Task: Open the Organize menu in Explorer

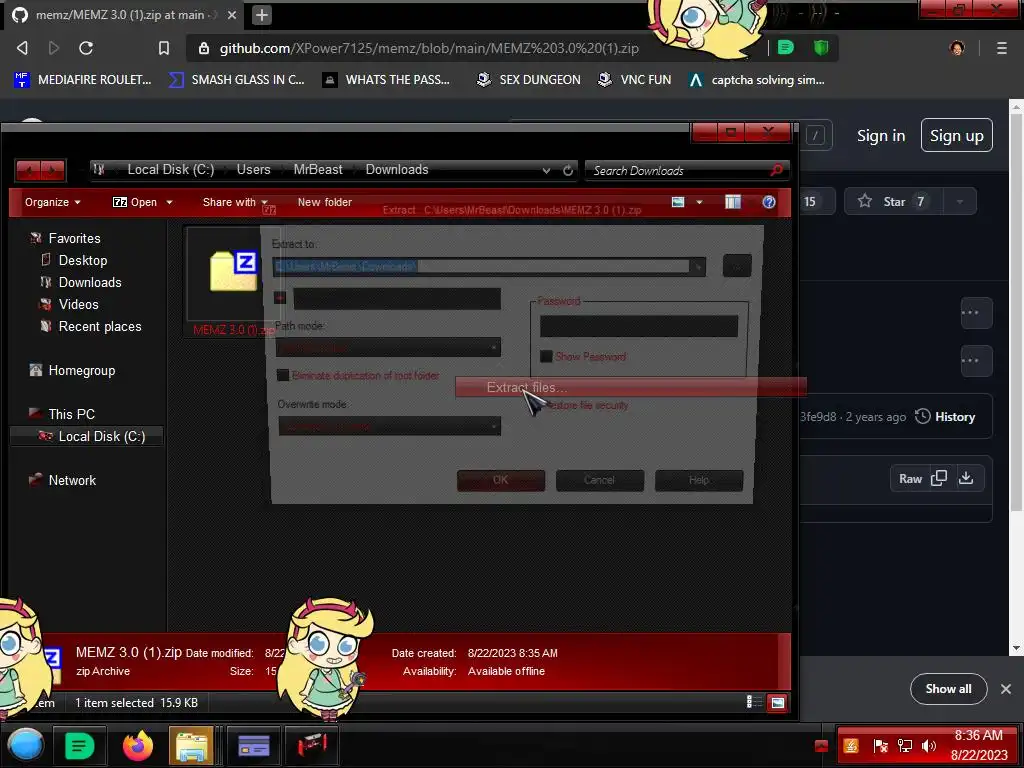Action: coord(52,202)
